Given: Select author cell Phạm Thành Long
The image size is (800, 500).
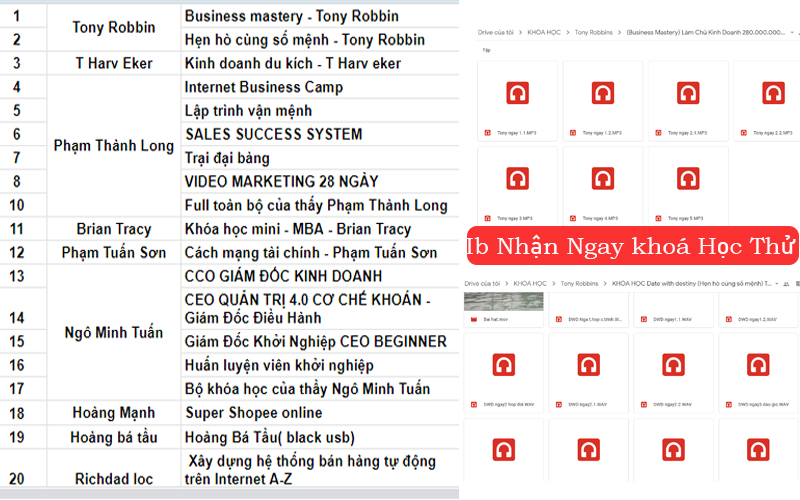Looking at the screenshot, I should click(114, 146).
